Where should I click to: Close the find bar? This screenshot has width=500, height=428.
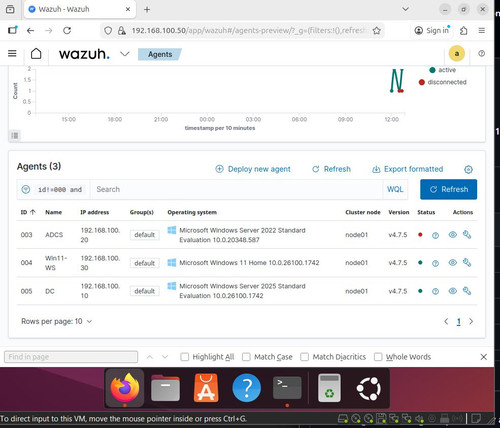[x=484, y=357]
